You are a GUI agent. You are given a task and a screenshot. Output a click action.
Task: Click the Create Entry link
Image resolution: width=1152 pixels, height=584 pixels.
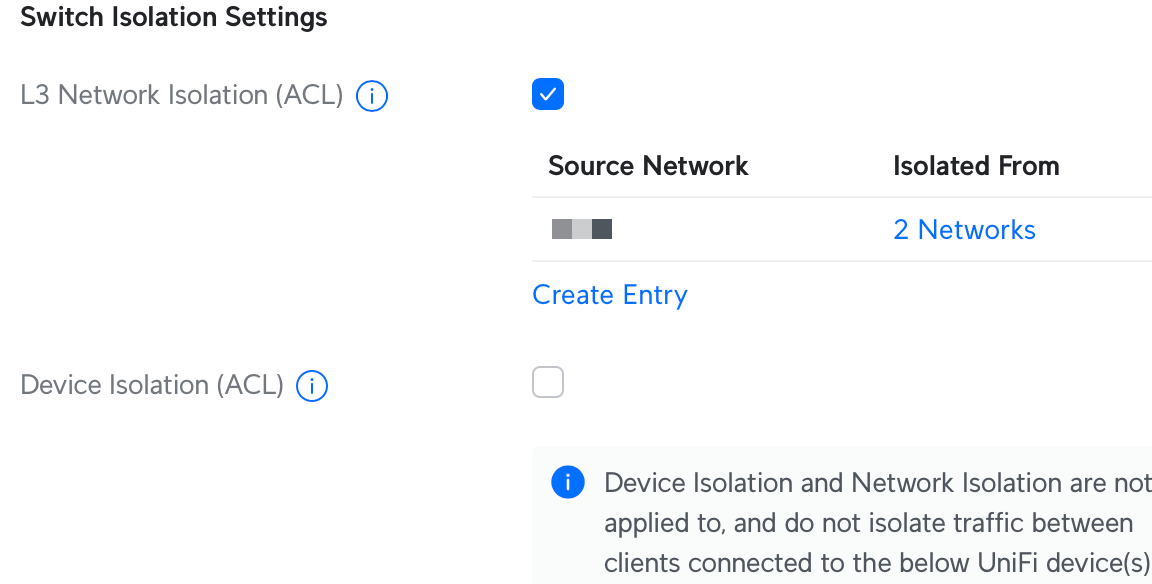[610, 295]
